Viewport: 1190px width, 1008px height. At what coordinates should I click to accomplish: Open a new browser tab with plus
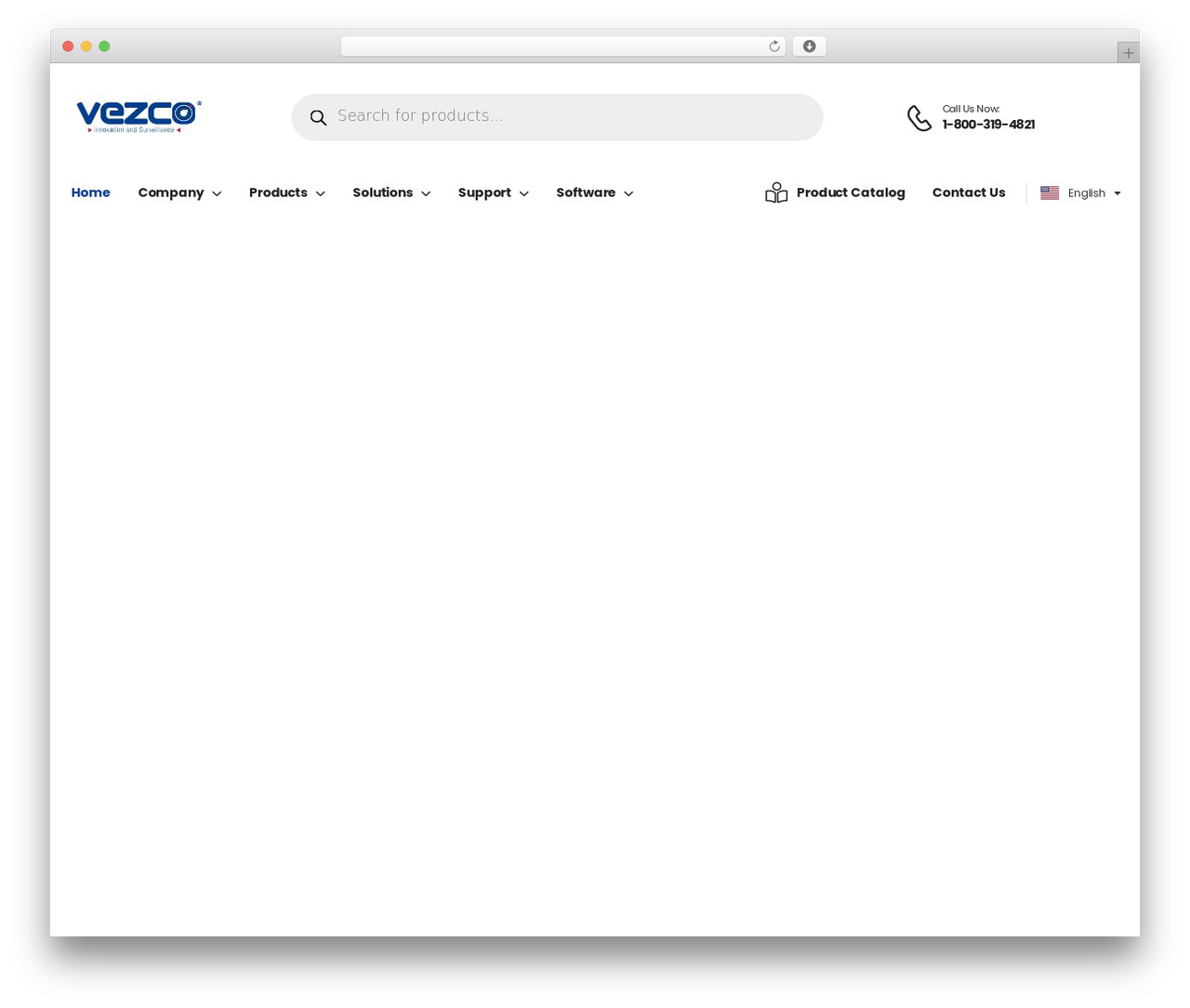[x=1128, y=53]
